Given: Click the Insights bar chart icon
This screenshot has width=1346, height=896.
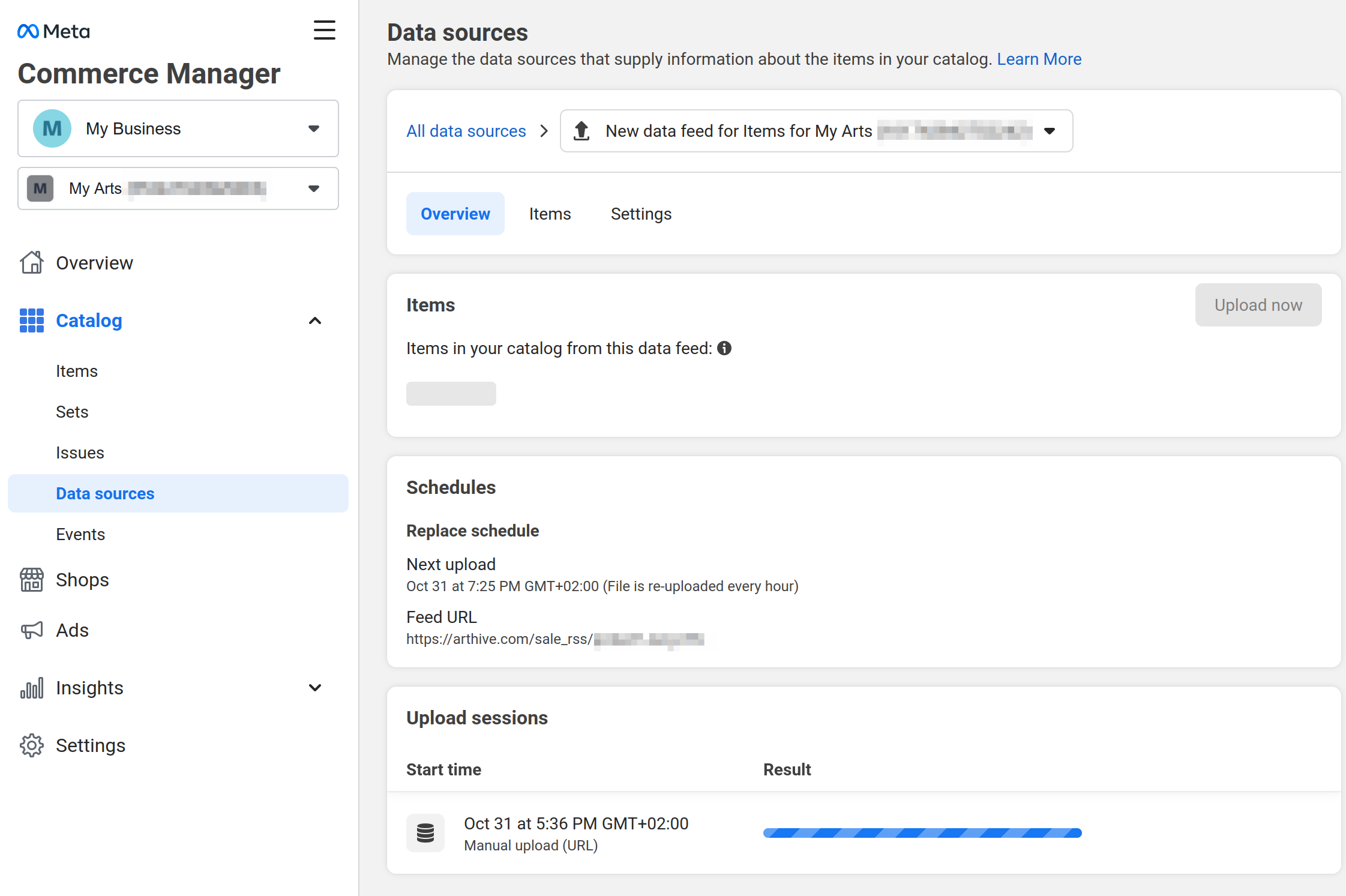Looking at the screenshot, I should [x=32, y=688].
